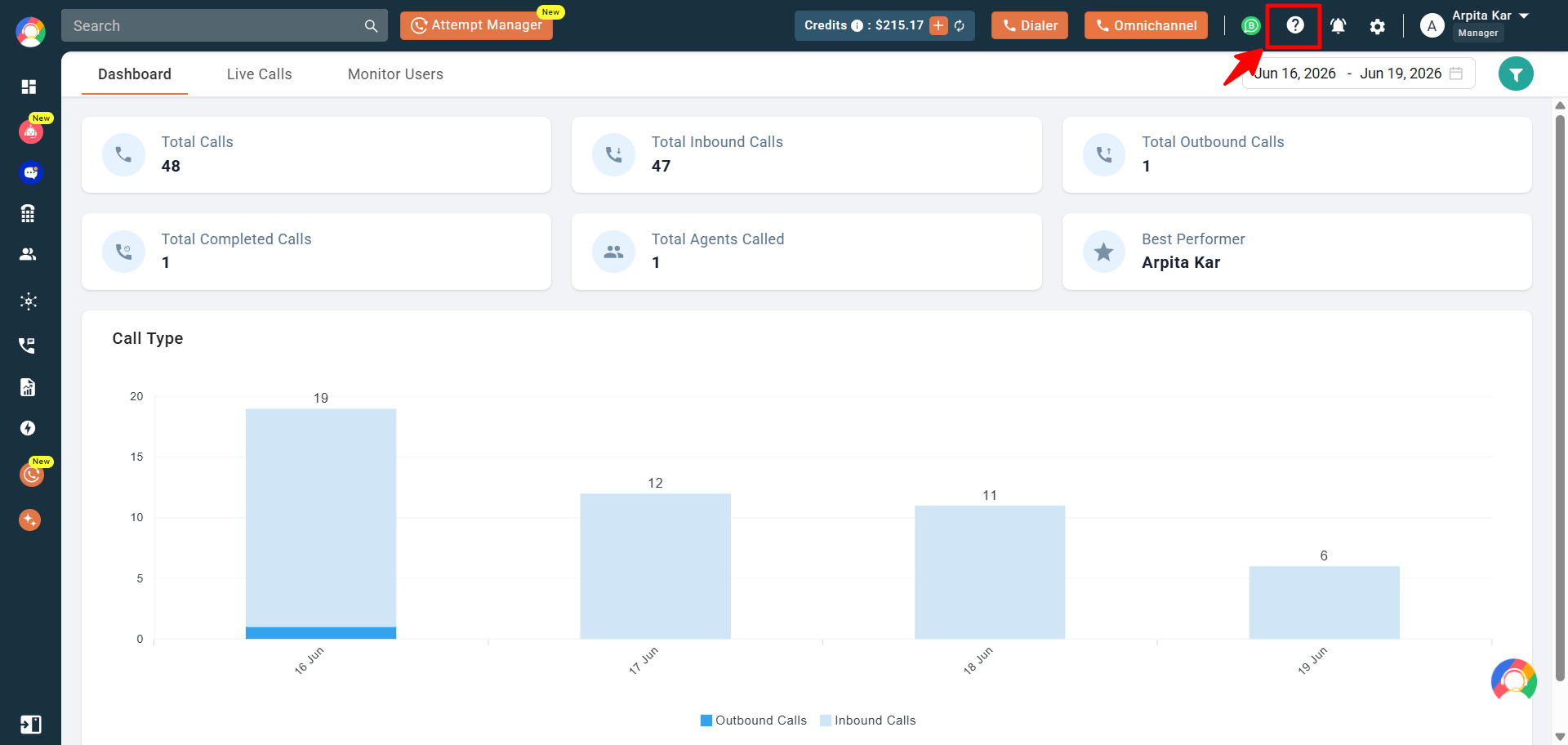Open the lightning bolt sidebar icon
Screen dimensions: 1568x745
click(29, 428)
